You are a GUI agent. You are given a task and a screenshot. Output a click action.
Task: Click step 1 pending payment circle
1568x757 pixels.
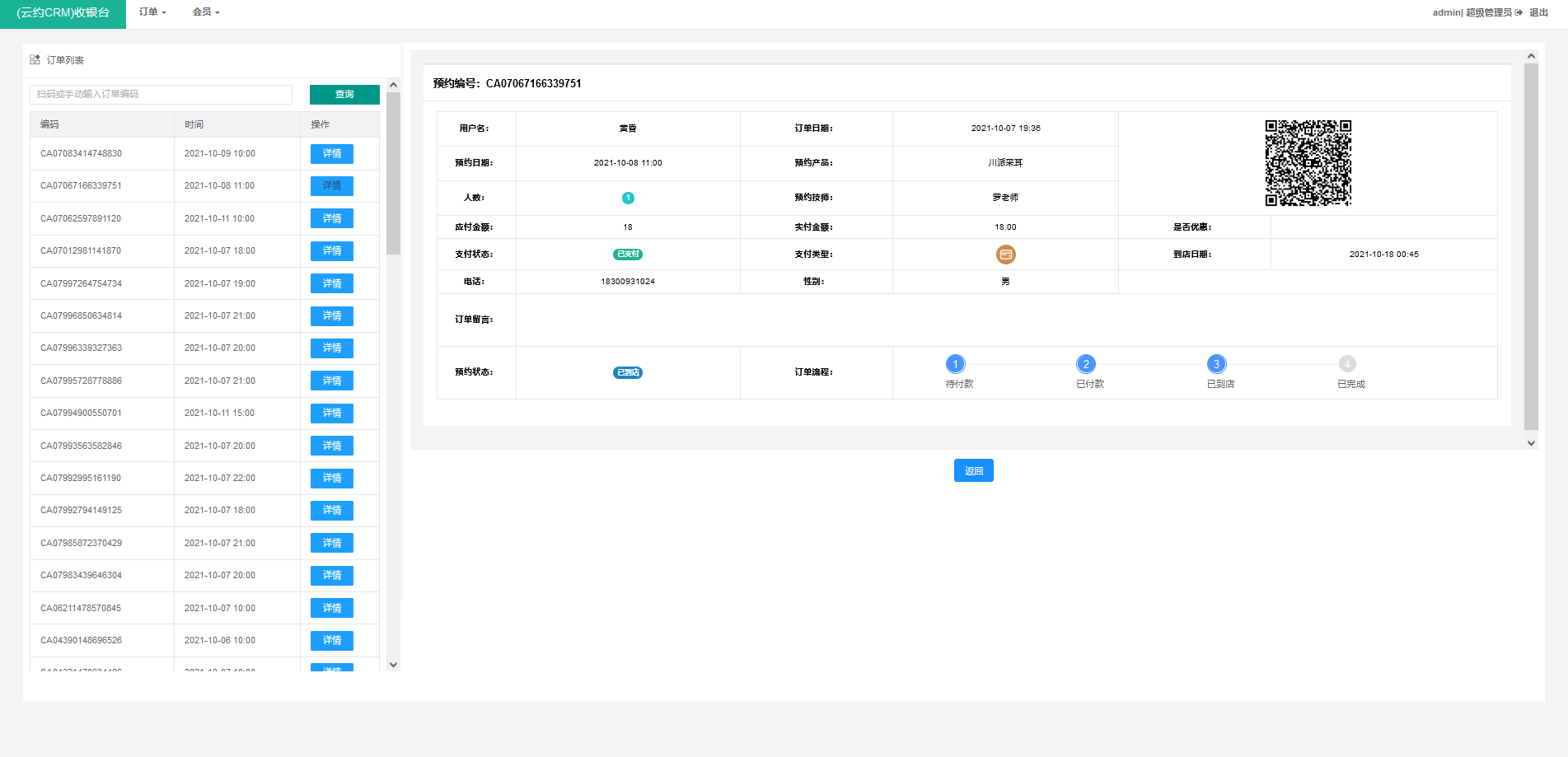[955, 364]
